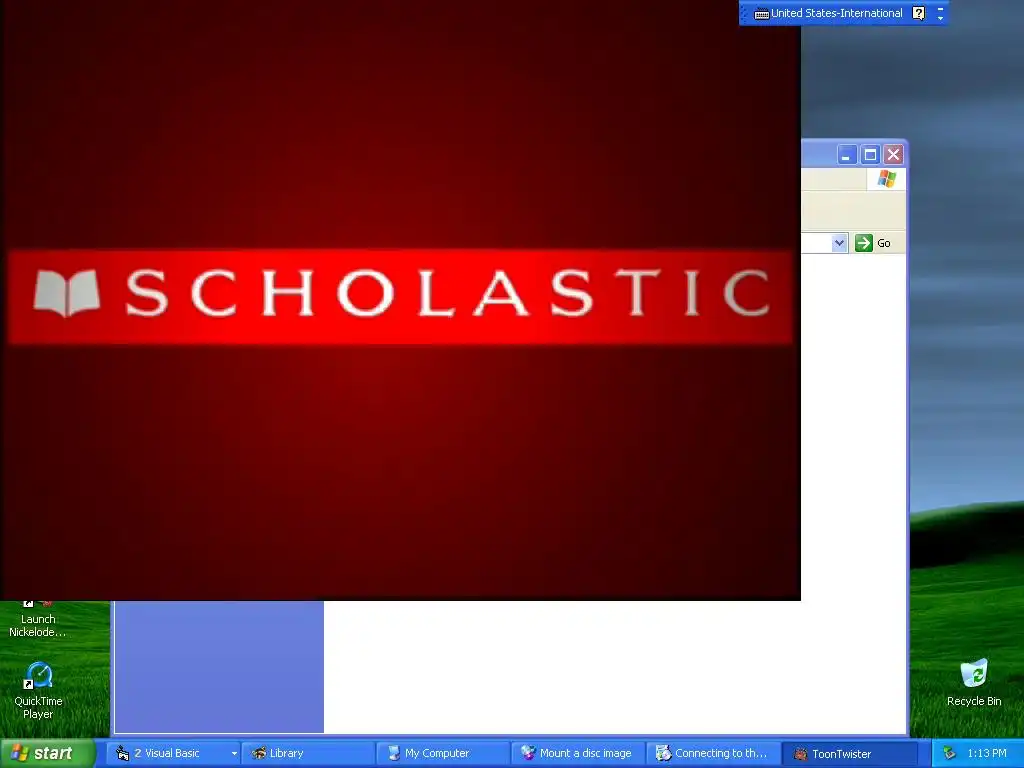Screen dimensions: 1024x768
Task: Select the QuickTime Player desktop icon
Action: click(38, 690)
